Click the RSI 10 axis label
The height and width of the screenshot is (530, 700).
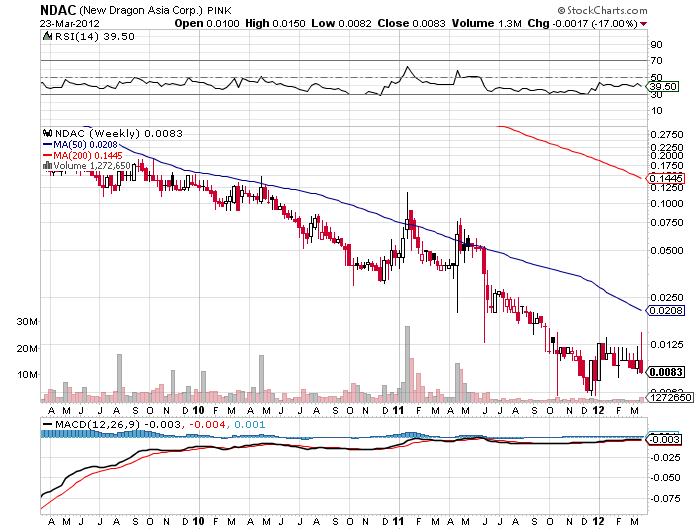(656, 111)
